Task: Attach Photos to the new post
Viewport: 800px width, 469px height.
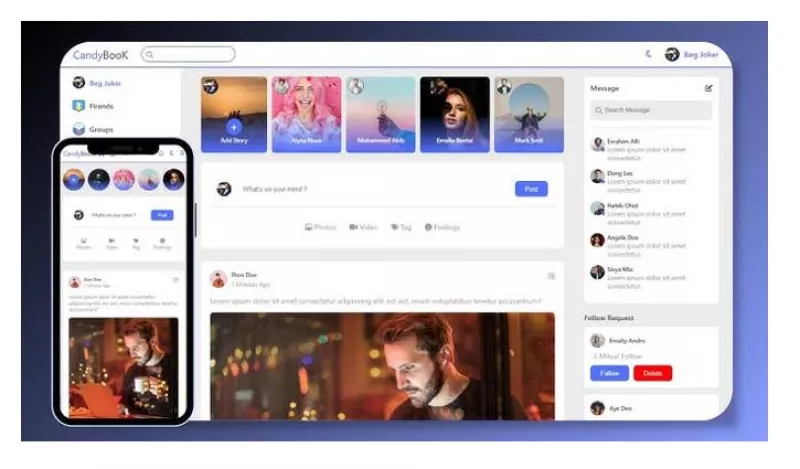Action: coord(320,227)
